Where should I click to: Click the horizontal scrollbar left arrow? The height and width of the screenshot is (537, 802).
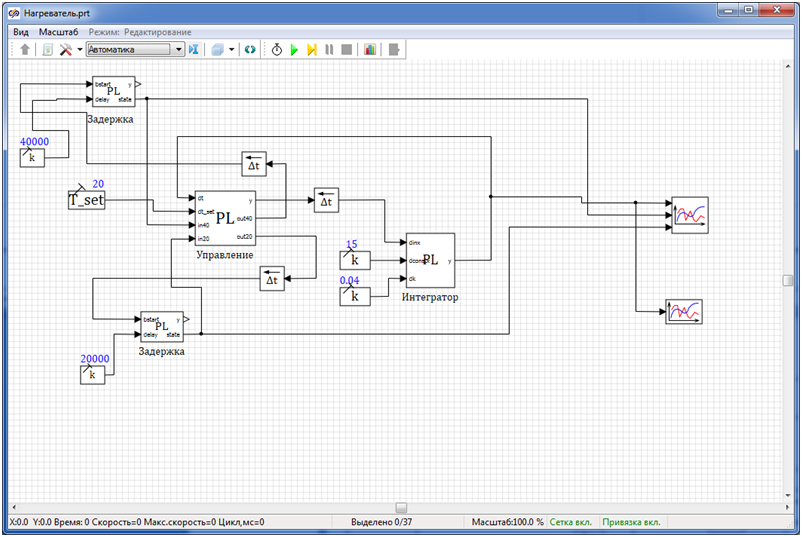click(x=14, y=507)
